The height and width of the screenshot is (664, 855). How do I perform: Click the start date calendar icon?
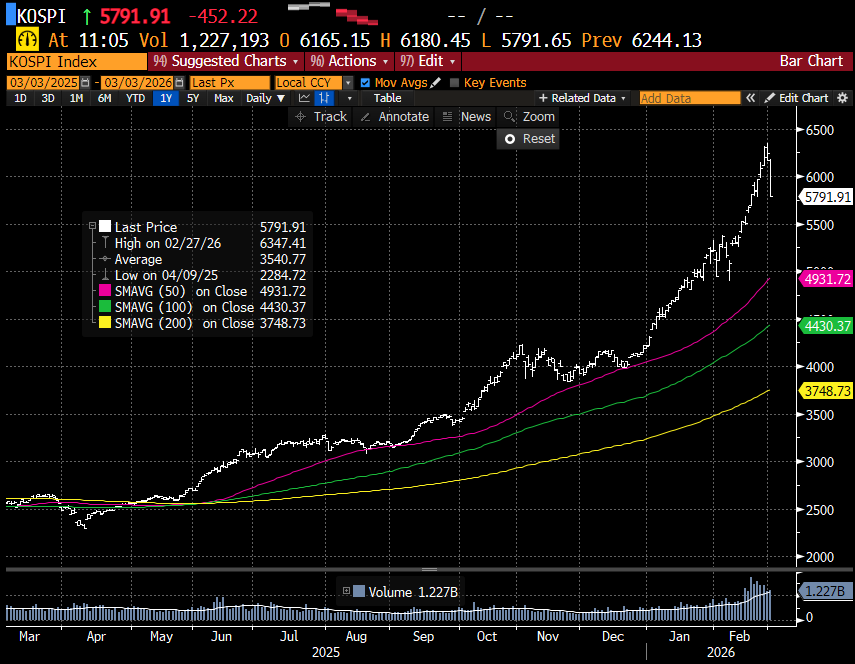[x=84, y=83]
